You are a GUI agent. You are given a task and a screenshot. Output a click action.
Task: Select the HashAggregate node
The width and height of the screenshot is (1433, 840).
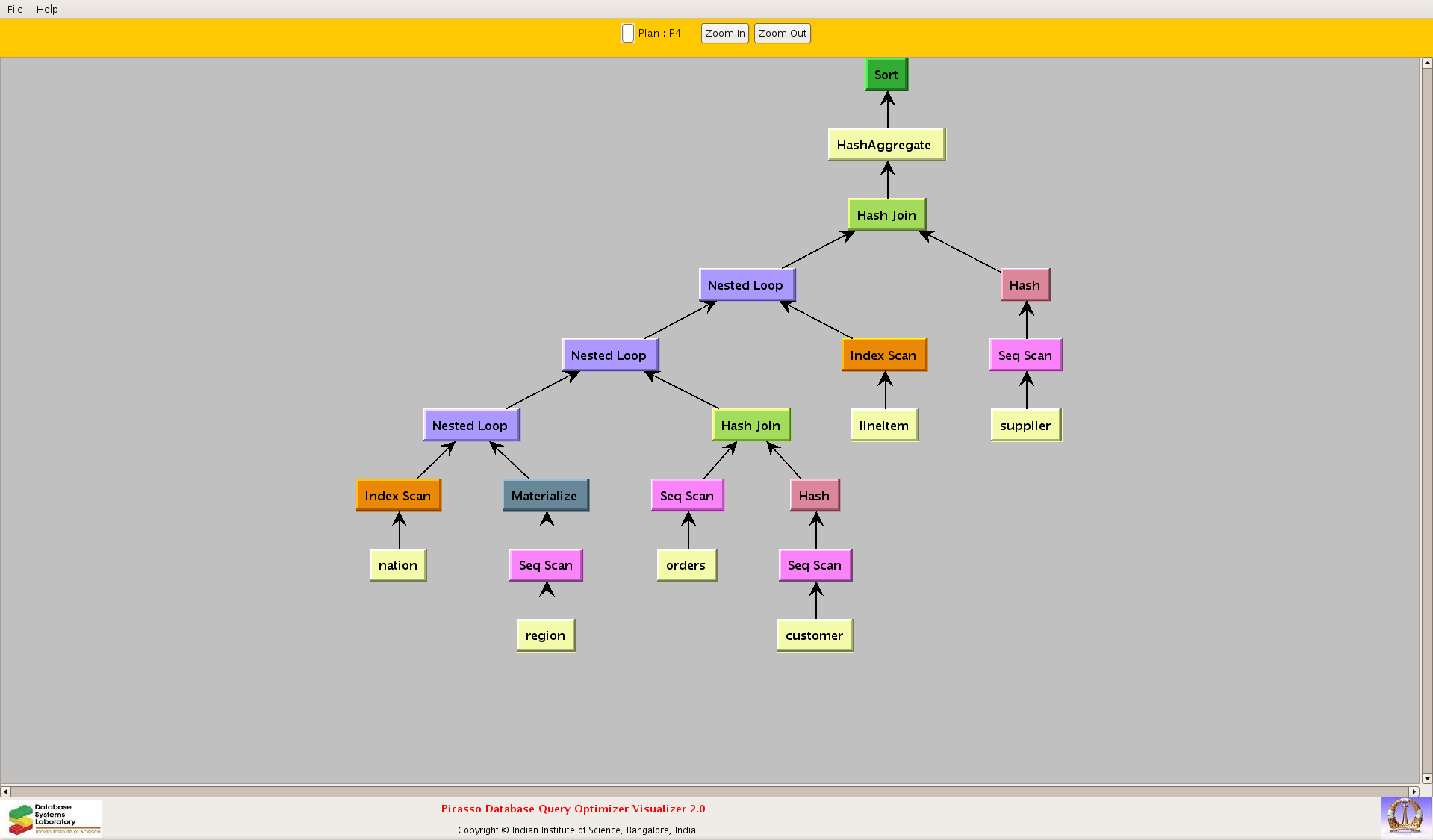coord(886,145)
